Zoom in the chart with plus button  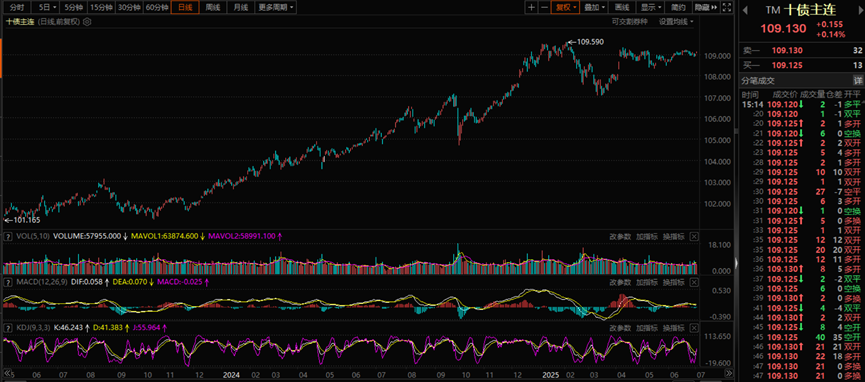[x=531, y=8]
